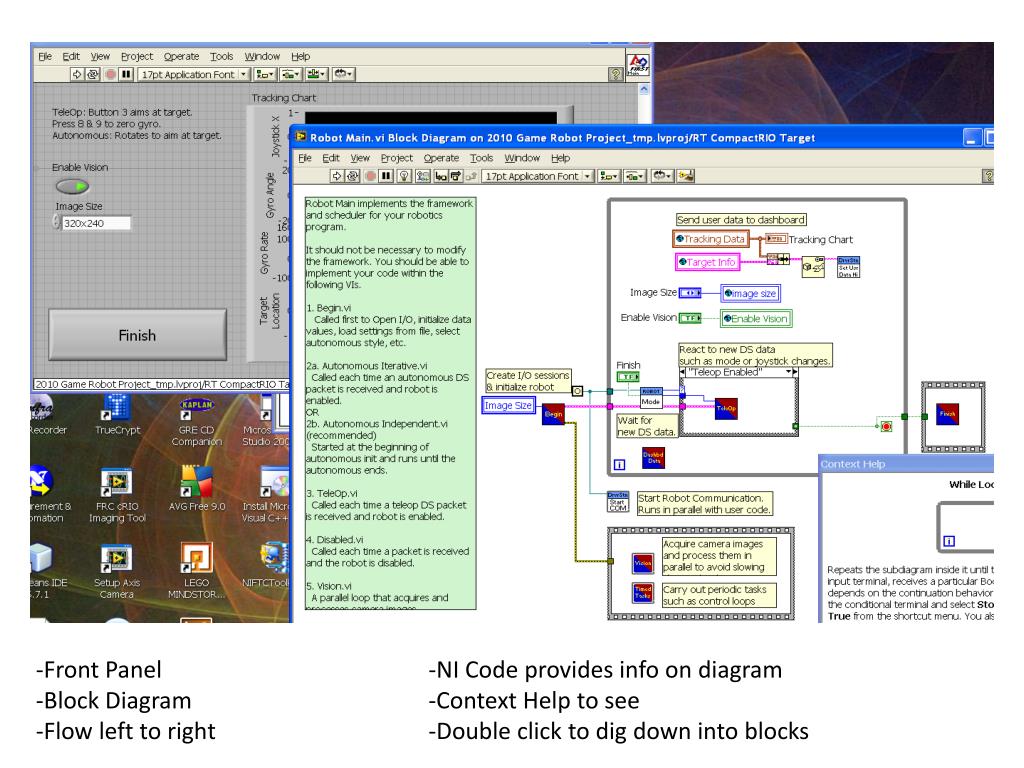Click the LEGO MINDSTORMS desktop icon
The height and width of the screenshot is (768, 1024).
tap(197, 572)
